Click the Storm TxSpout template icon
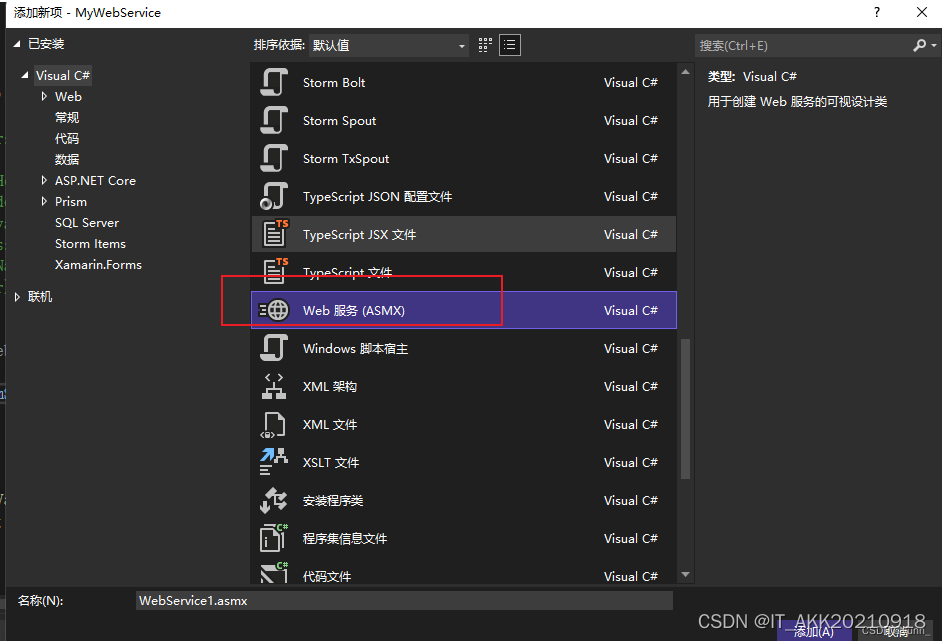 274,159
